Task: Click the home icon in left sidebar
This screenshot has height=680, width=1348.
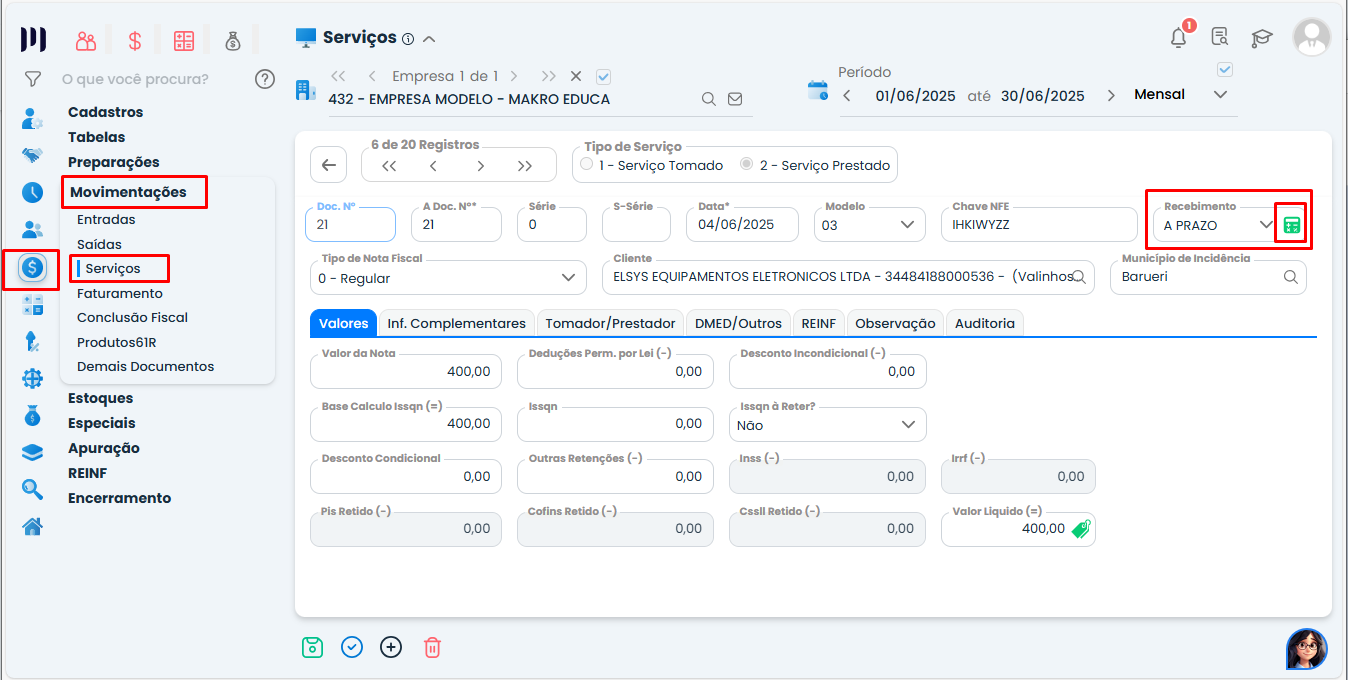Action: tap(32, 526)
